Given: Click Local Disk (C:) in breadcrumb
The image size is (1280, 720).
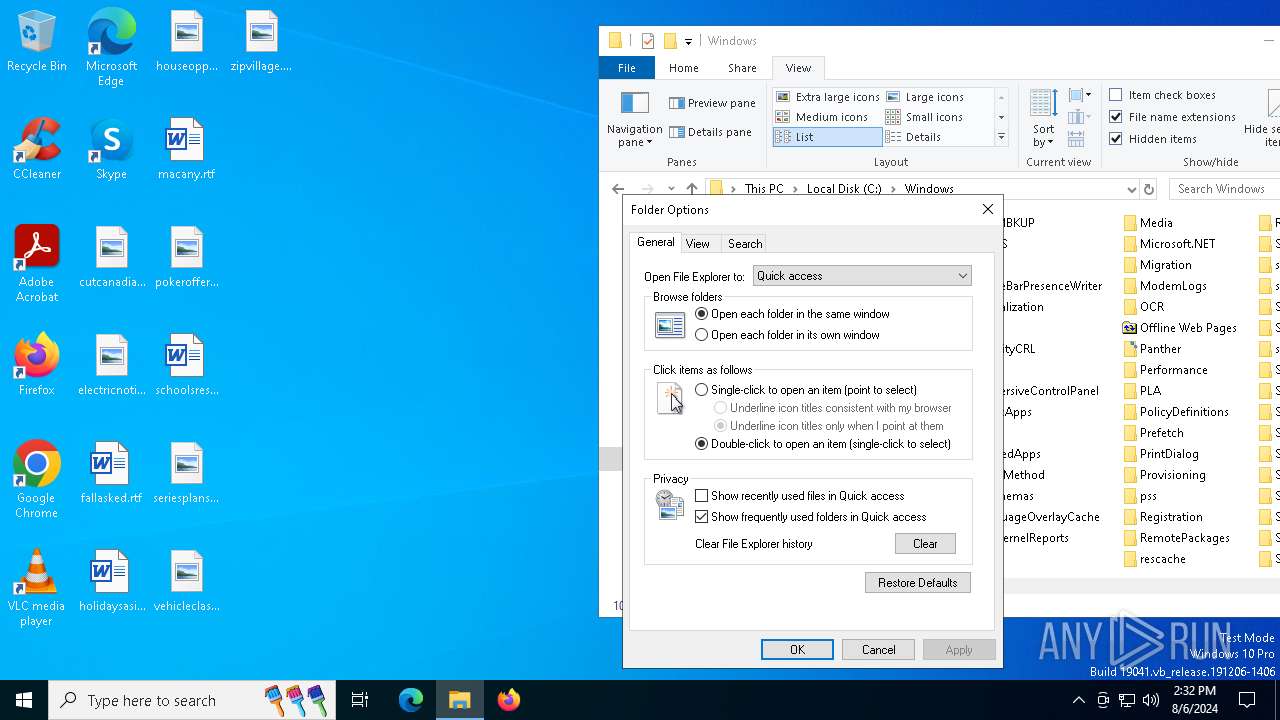Looking at the screenshot, I should pos(844,189).
